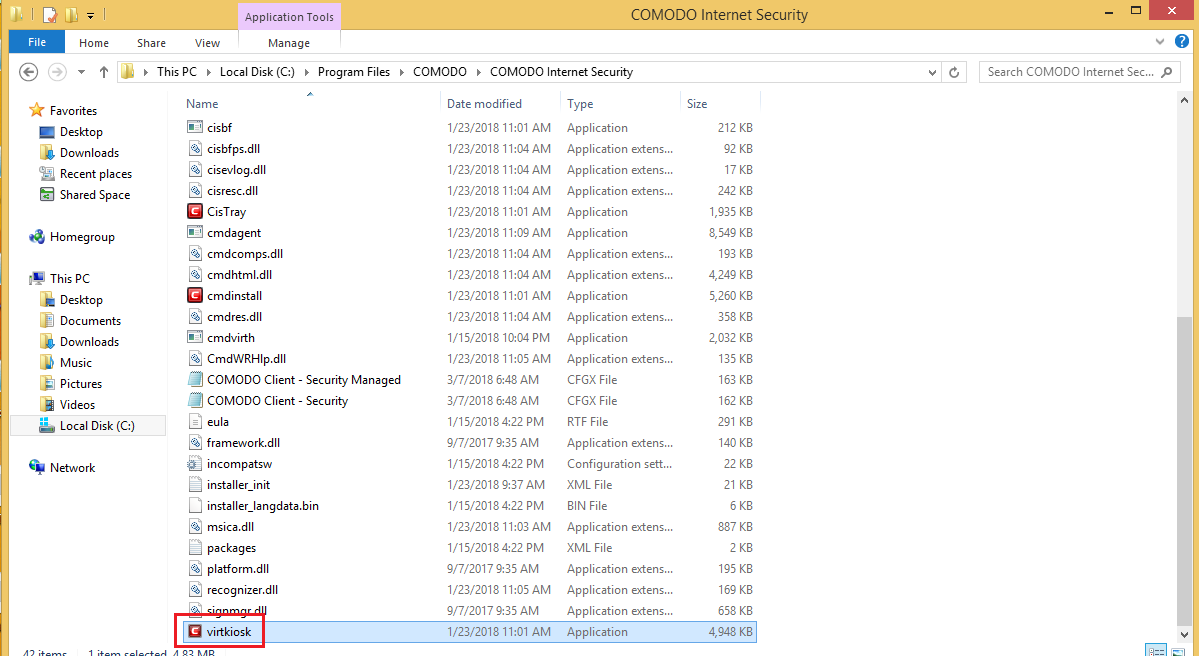This screenshot has width=1199, height=656.
Task: Click the search magnifier icon
Action: [1166, 72]
